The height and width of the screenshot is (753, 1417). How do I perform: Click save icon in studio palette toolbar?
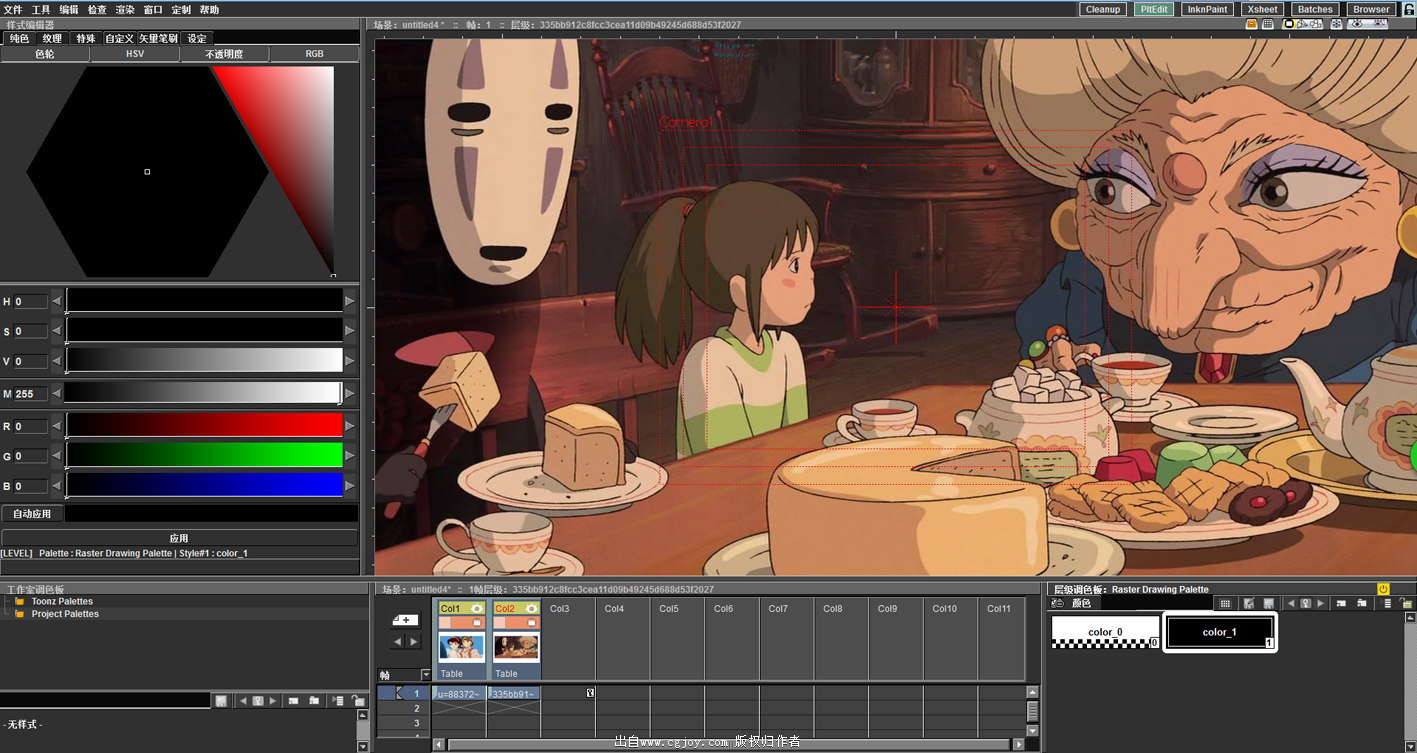tap(221, 701)
